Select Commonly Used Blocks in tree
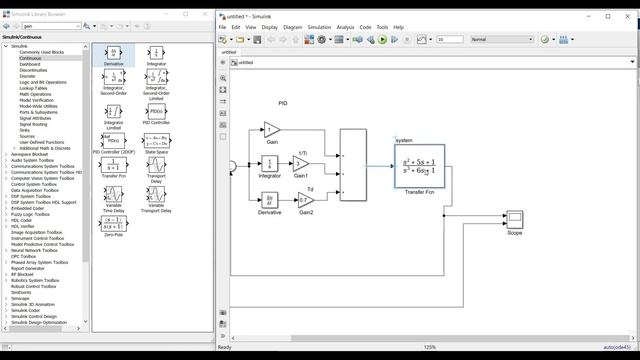640x360 pixels. click(x=42, y=52)
